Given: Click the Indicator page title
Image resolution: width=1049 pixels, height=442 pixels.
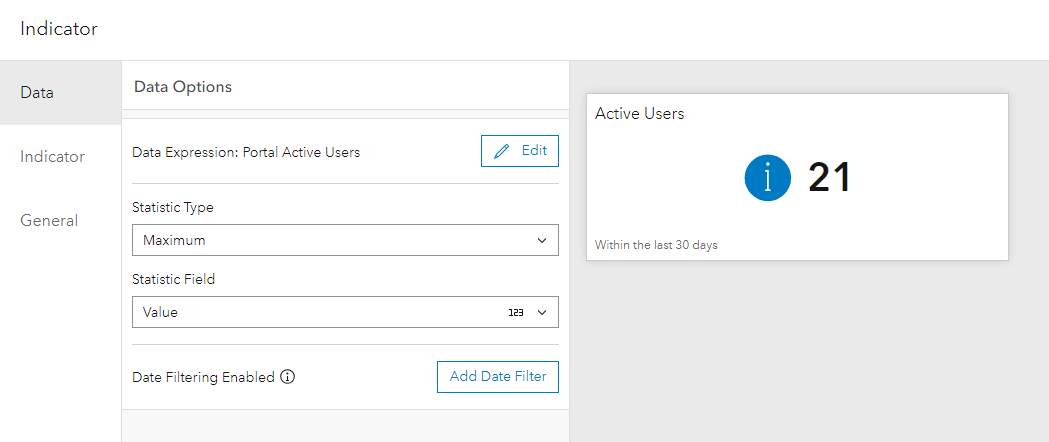Looking at the screenshot, I should coord(59,29).
